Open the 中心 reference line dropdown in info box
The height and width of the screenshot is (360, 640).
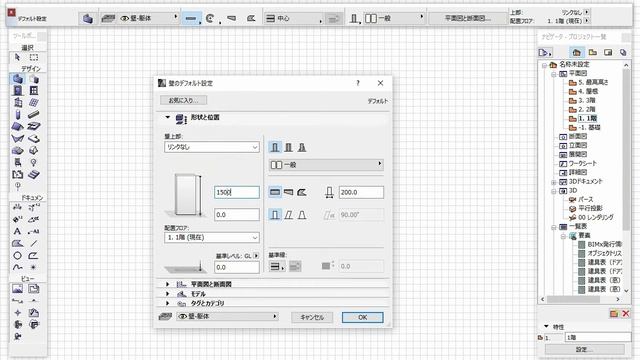(293, 18)
